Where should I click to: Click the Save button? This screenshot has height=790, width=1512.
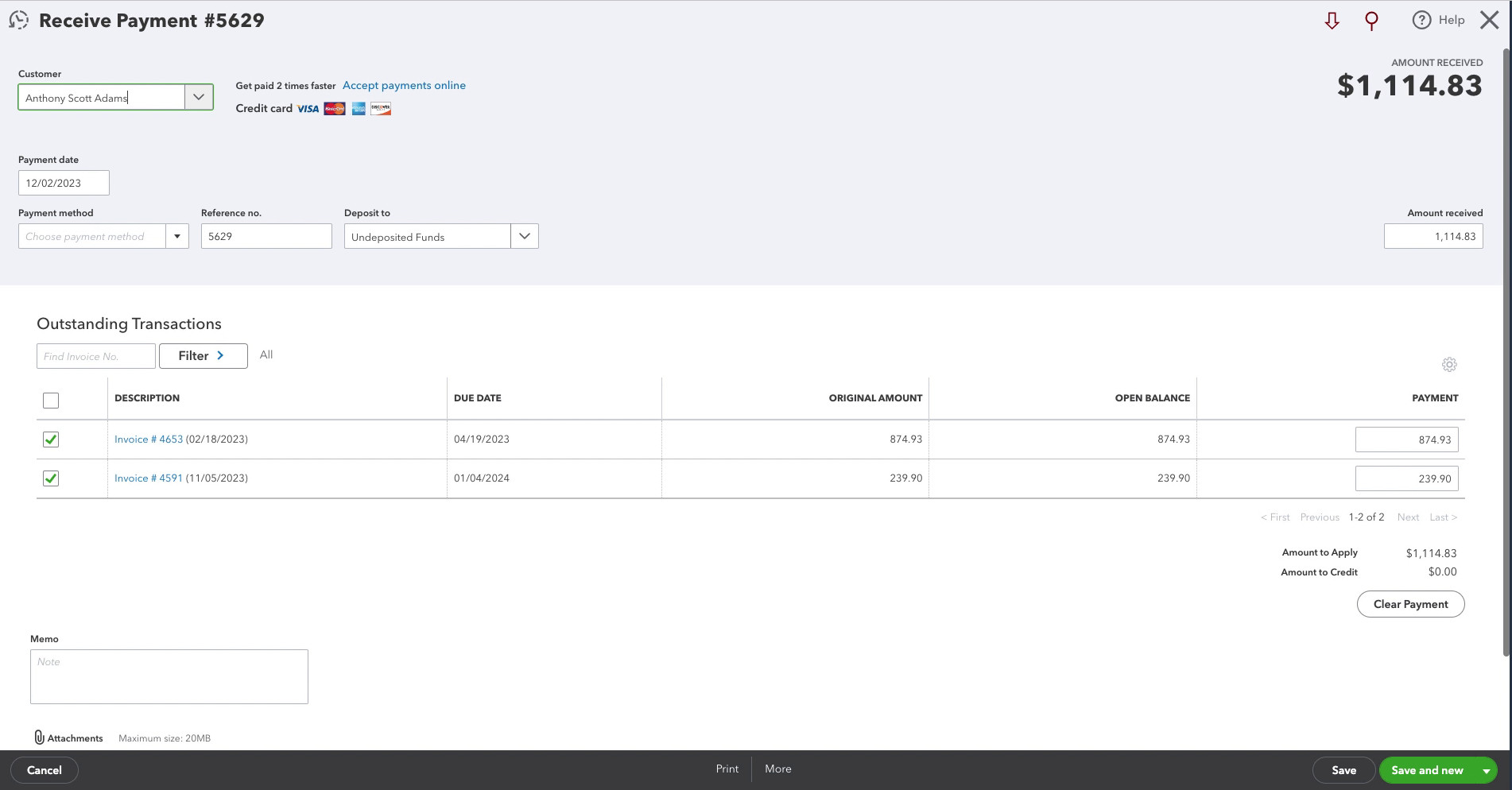(x=1343, y=770)
